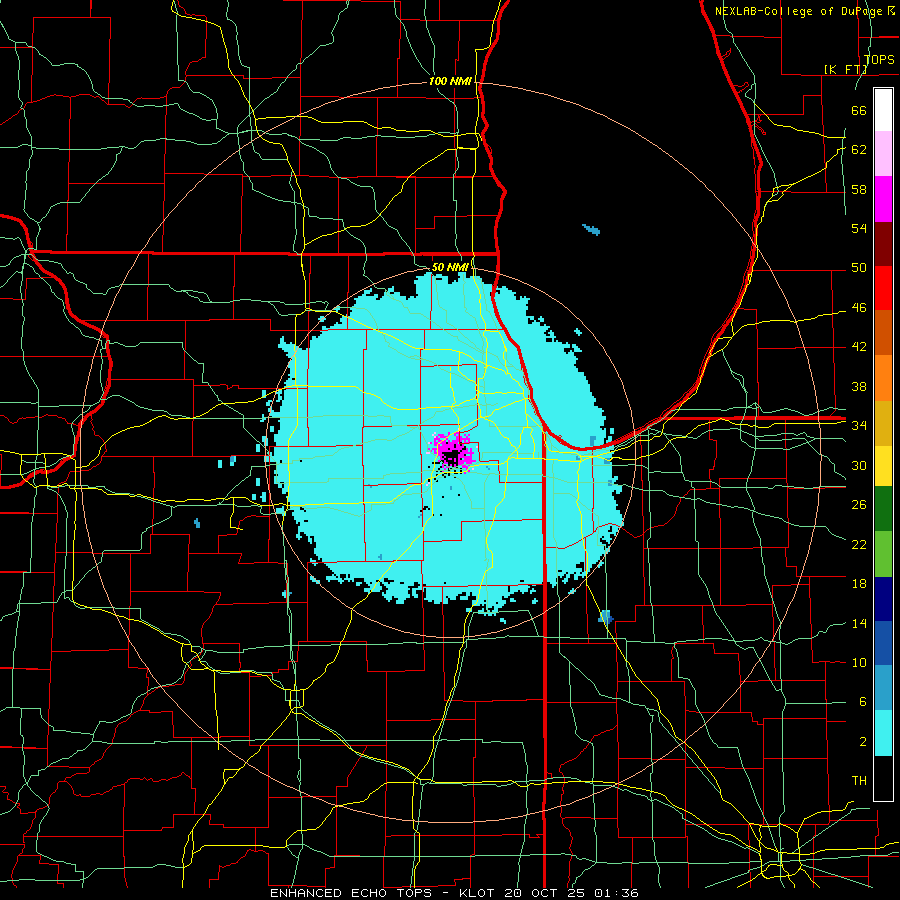Click the '58' legend value
Screen dimensions: 900x900
[859, 189]
